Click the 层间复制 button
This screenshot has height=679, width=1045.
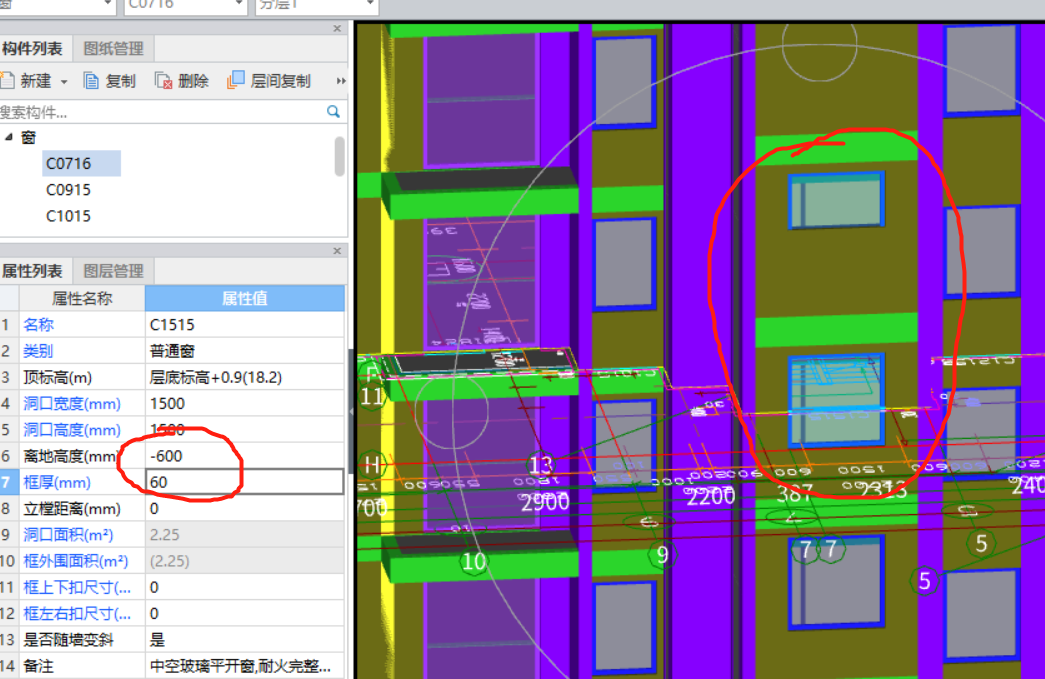point(269,81)
